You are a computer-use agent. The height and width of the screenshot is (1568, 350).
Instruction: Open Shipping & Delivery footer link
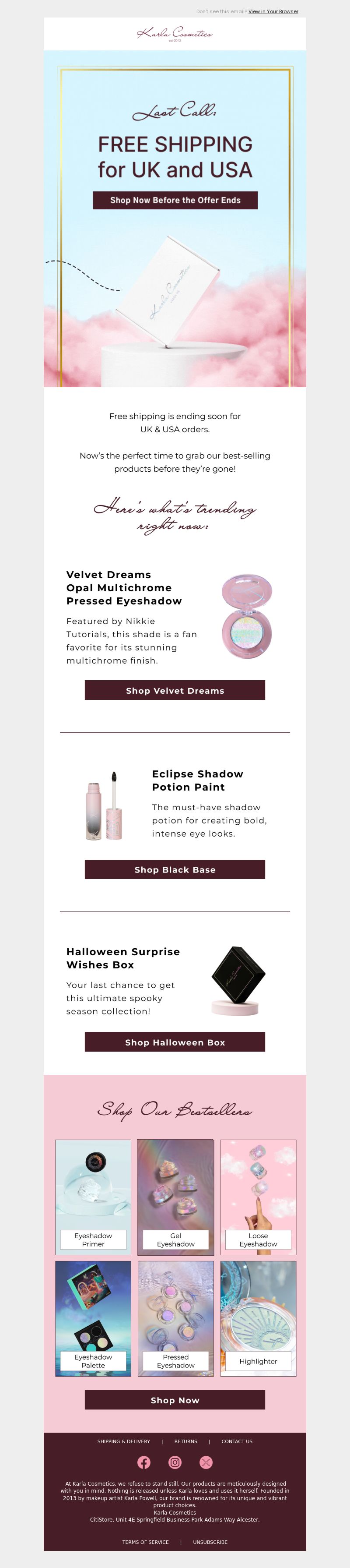coord(123,1441)
